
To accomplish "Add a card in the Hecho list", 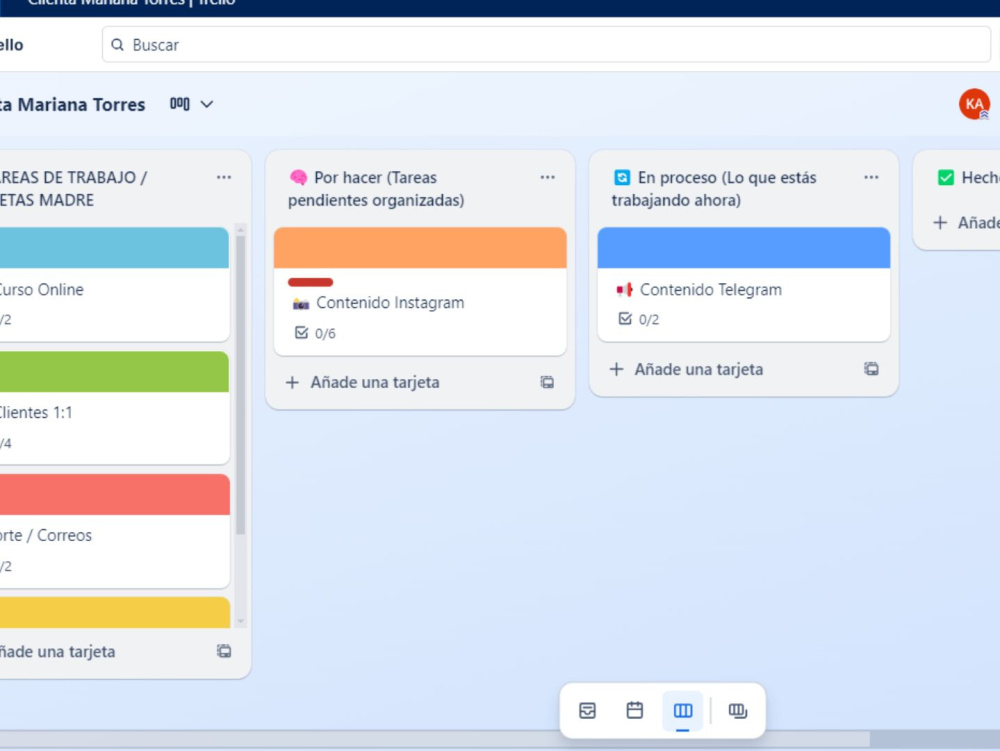I will pos(966,222).
